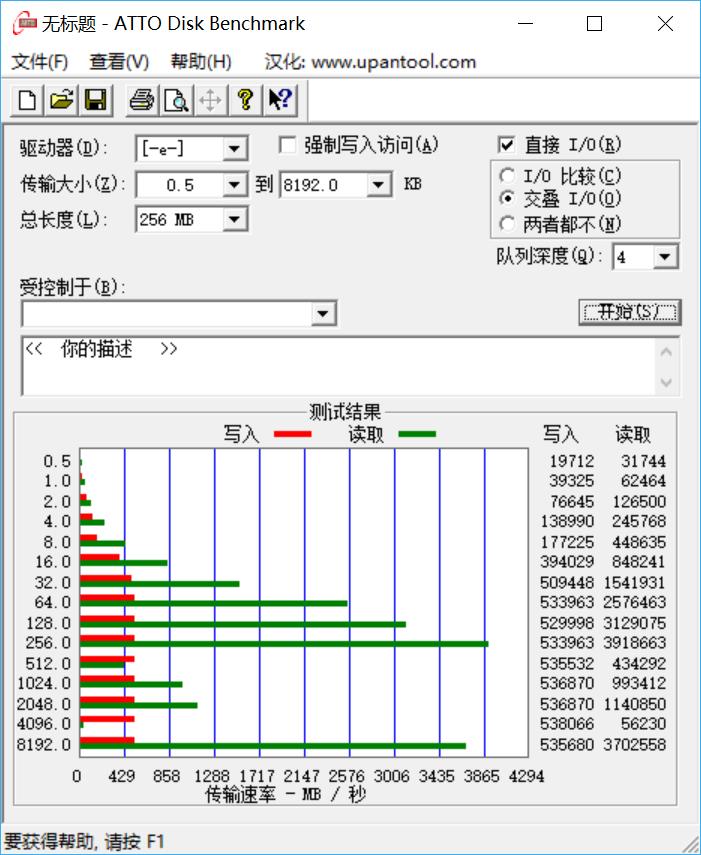This screenshot has height=855, width=701.
Task: Uncheck the 直接 I/O(R) checkbox
Action: pyautogui.click(x=506, y=145)
